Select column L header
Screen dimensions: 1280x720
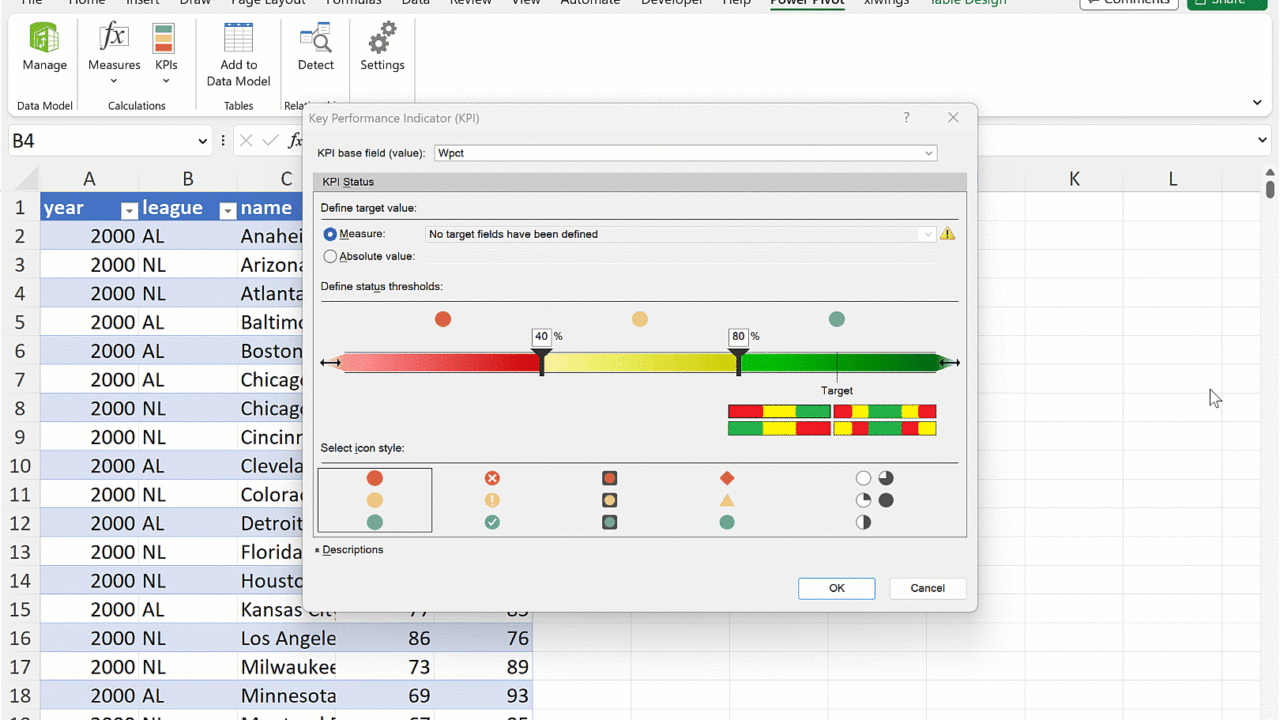[x=1172, y=179]
